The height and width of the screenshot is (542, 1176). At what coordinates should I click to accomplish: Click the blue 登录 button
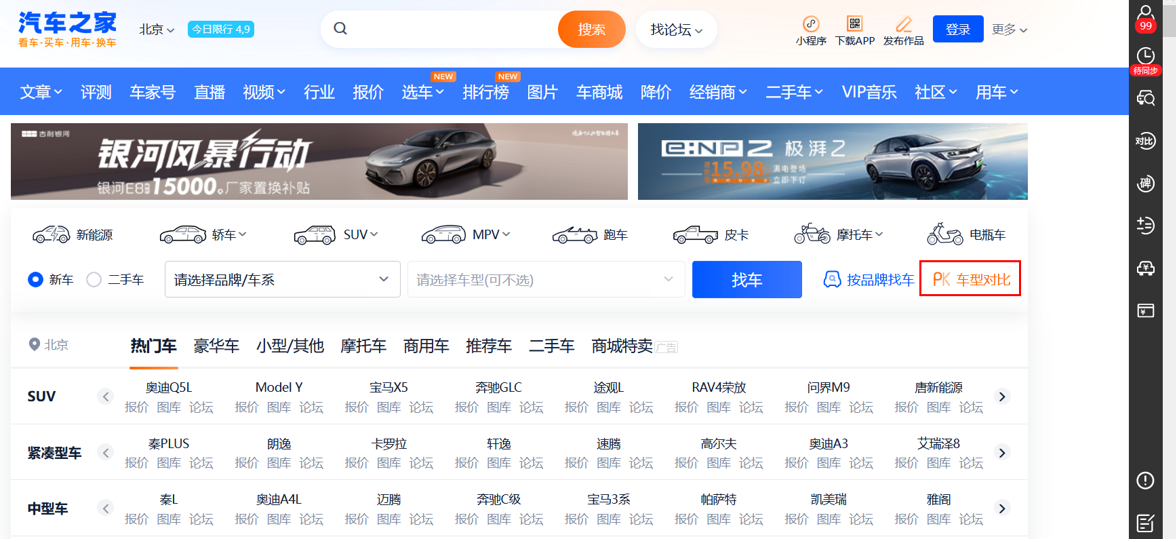coord(958,29)
